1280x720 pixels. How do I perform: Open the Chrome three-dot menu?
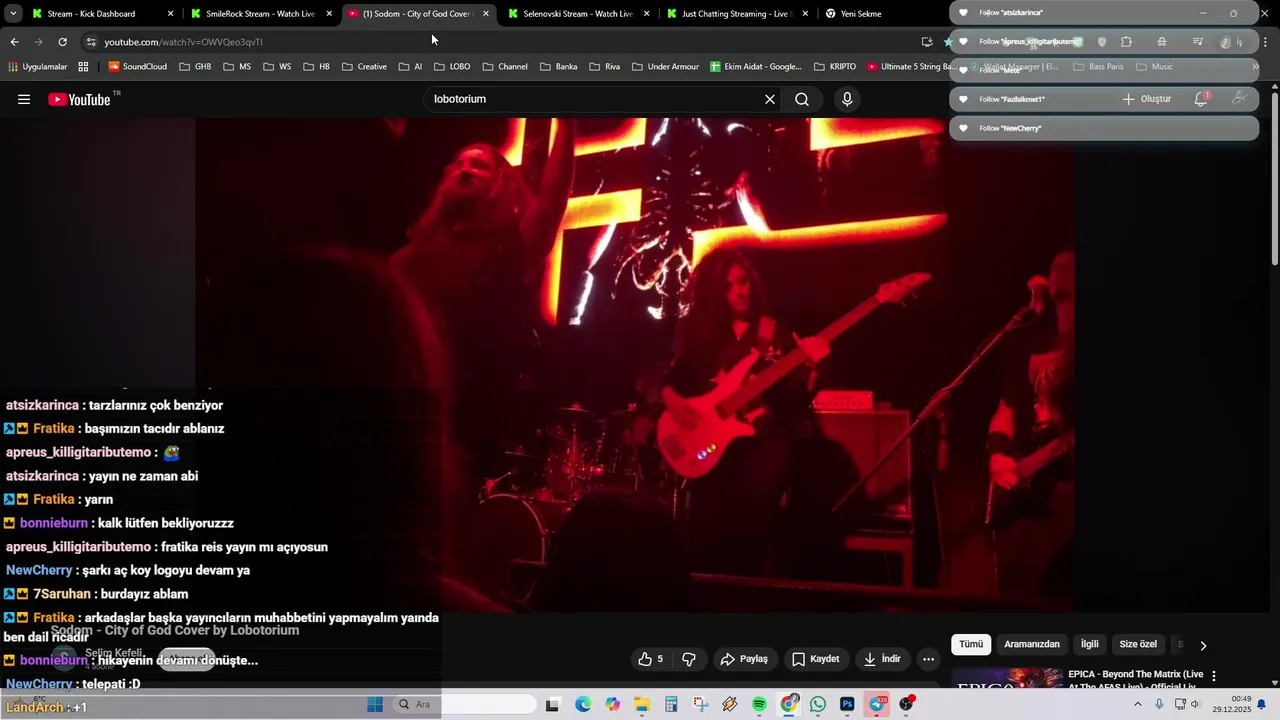tap(1266, 42)
